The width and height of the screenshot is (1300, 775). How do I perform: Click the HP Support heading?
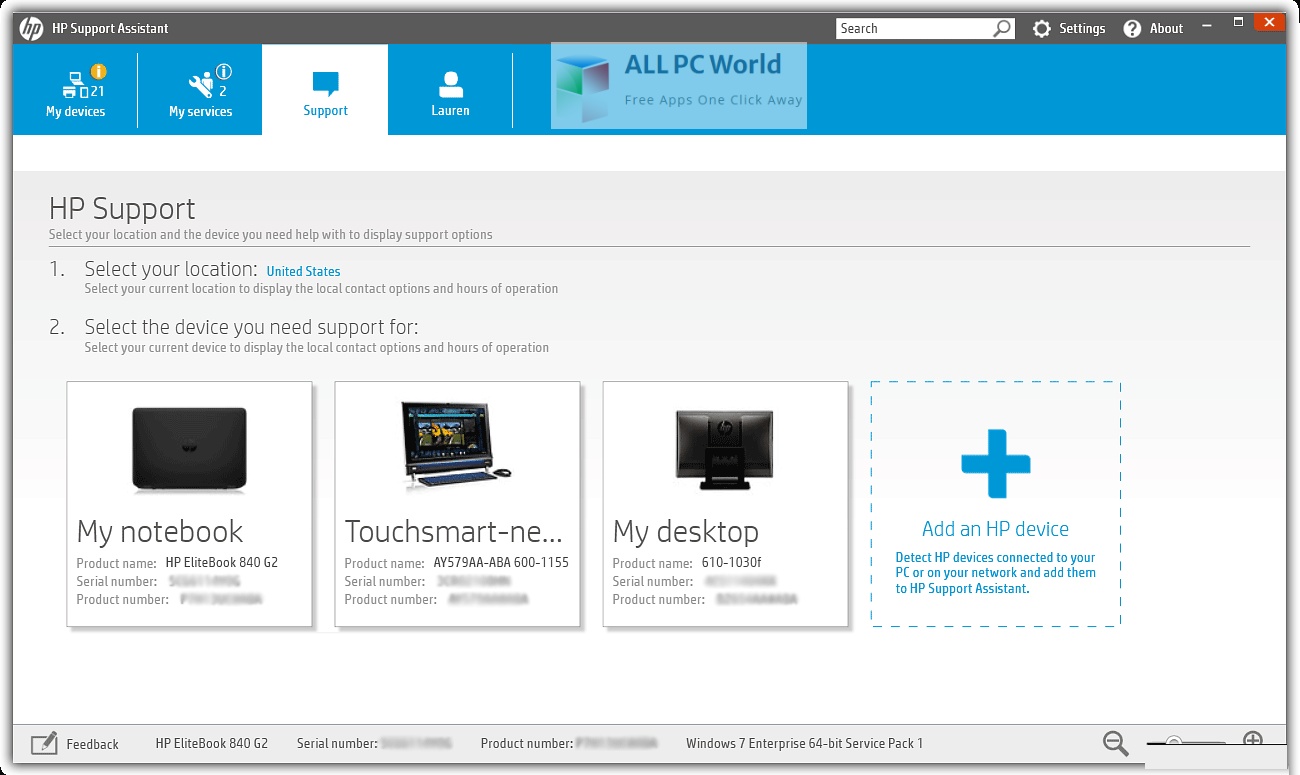point(122,209)
